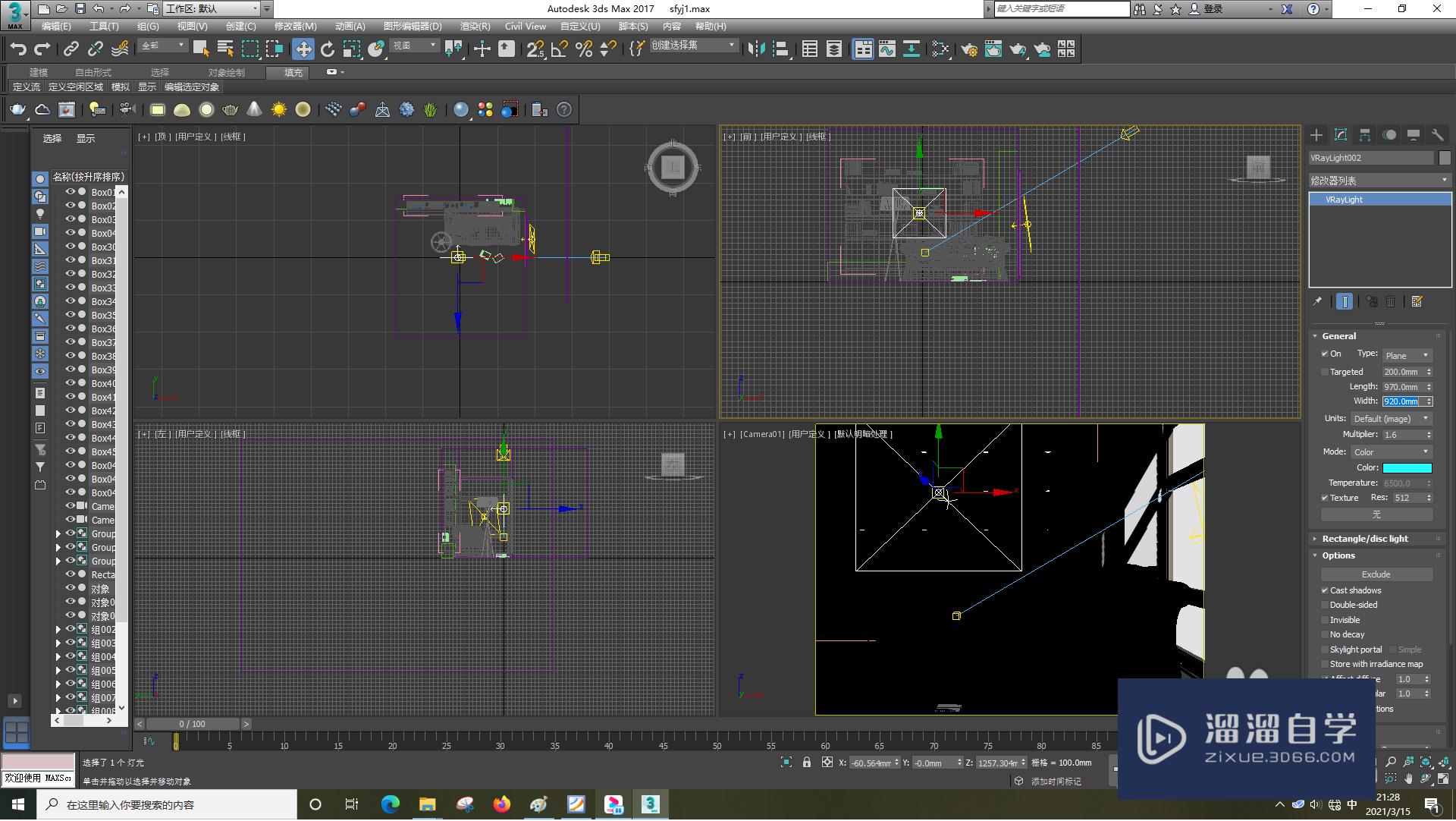Viewport: 1456px width, 821px height.
Task: Click the cyan light color swatch
Action: [1407, 468]
